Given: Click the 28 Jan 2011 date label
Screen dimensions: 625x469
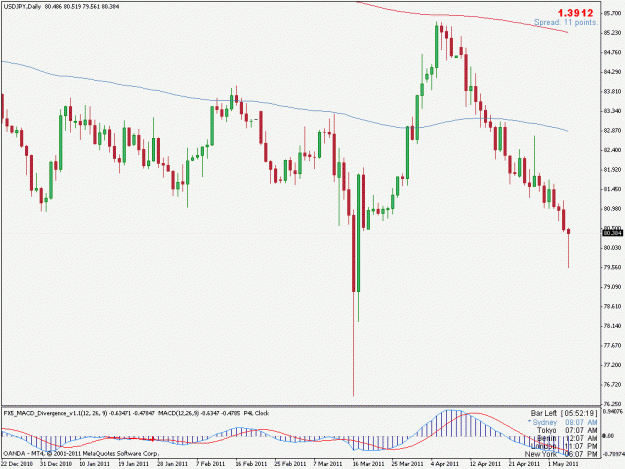Looking at the screenshot, I should pyautogui.click(x=173, y=464).
